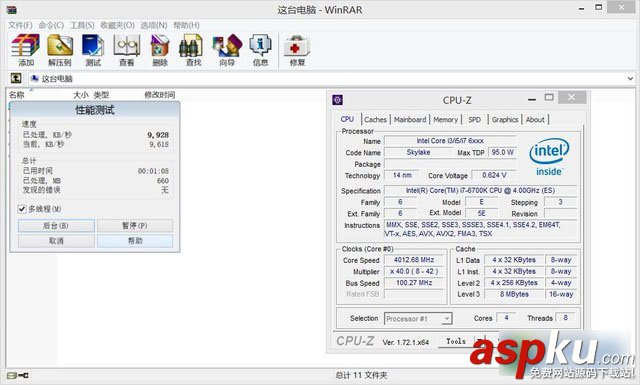Click the Test (测试) toolbar icon

tap(93, 50)
